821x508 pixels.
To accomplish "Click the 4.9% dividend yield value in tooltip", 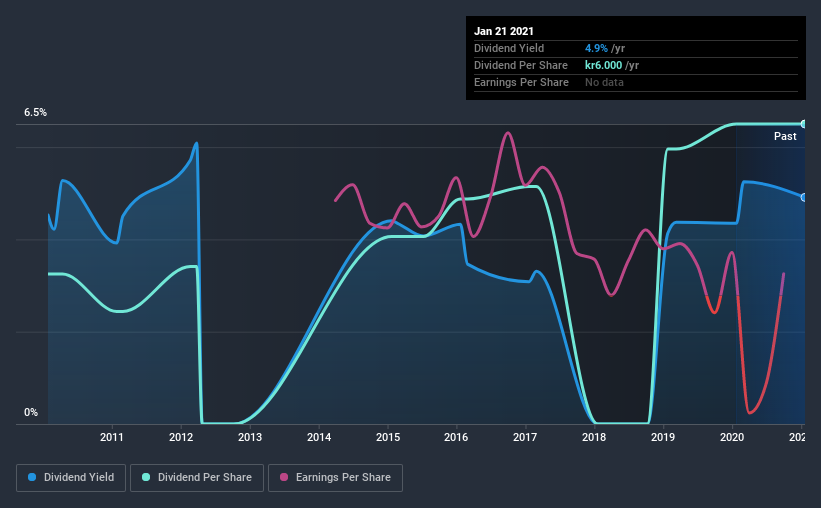I will pyautogui.click(x=596, y=48).
